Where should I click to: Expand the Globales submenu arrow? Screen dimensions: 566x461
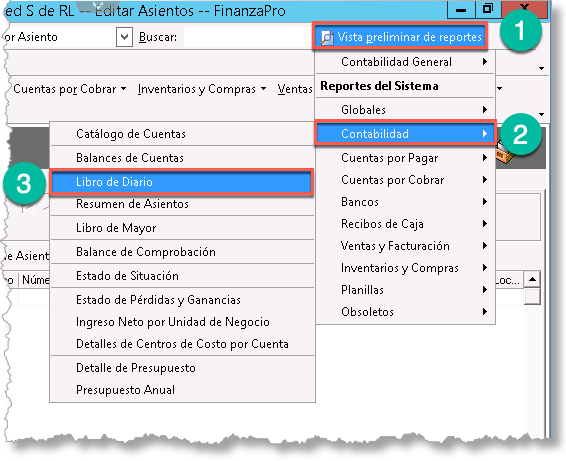pos(485,109)
